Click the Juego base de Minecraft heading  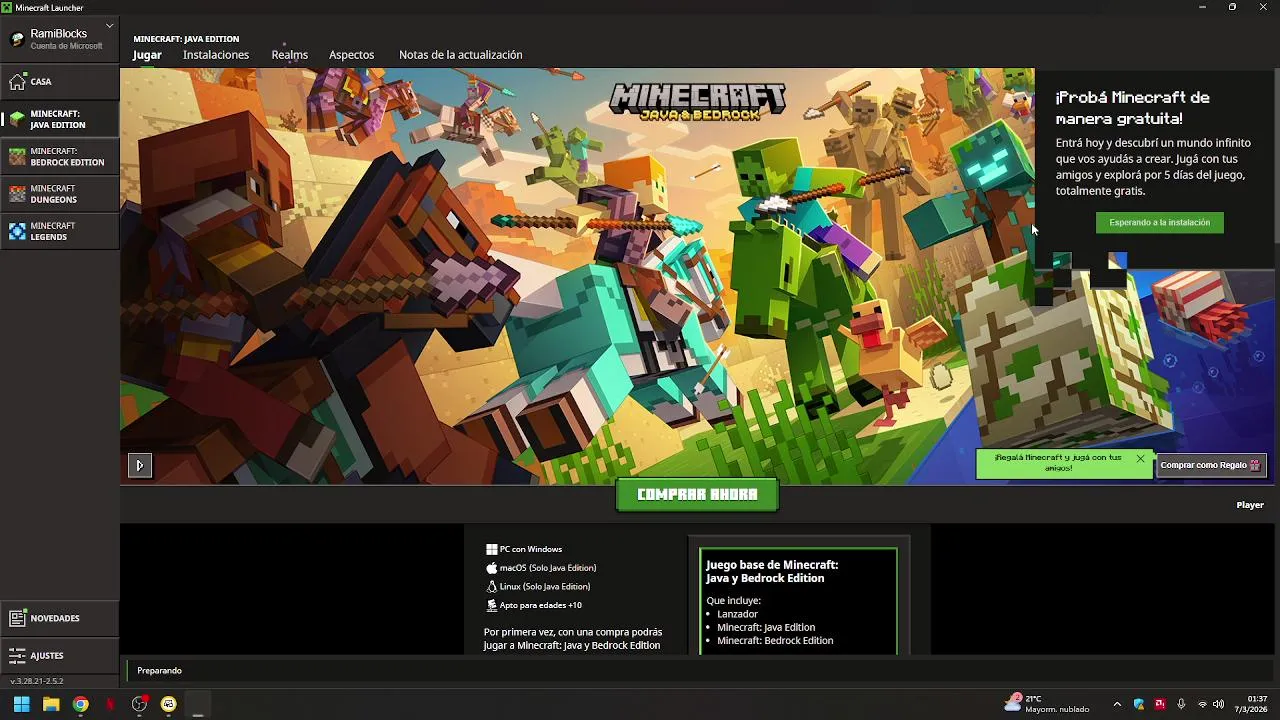click(x=772, y=571)
